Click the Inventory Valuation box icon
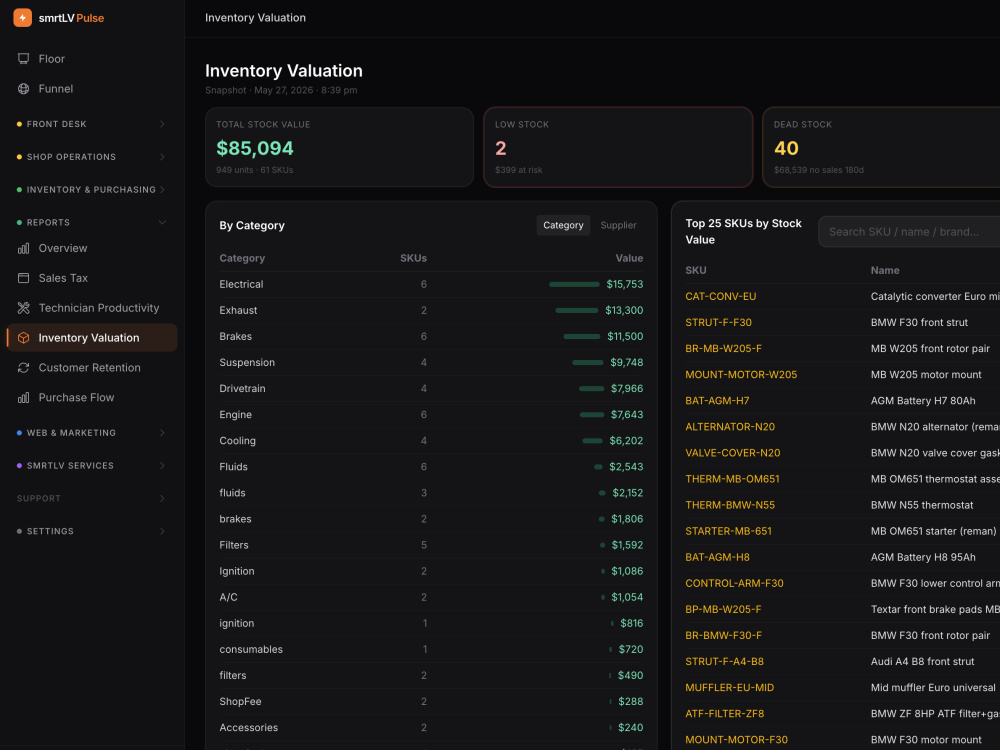 (24, 338)
